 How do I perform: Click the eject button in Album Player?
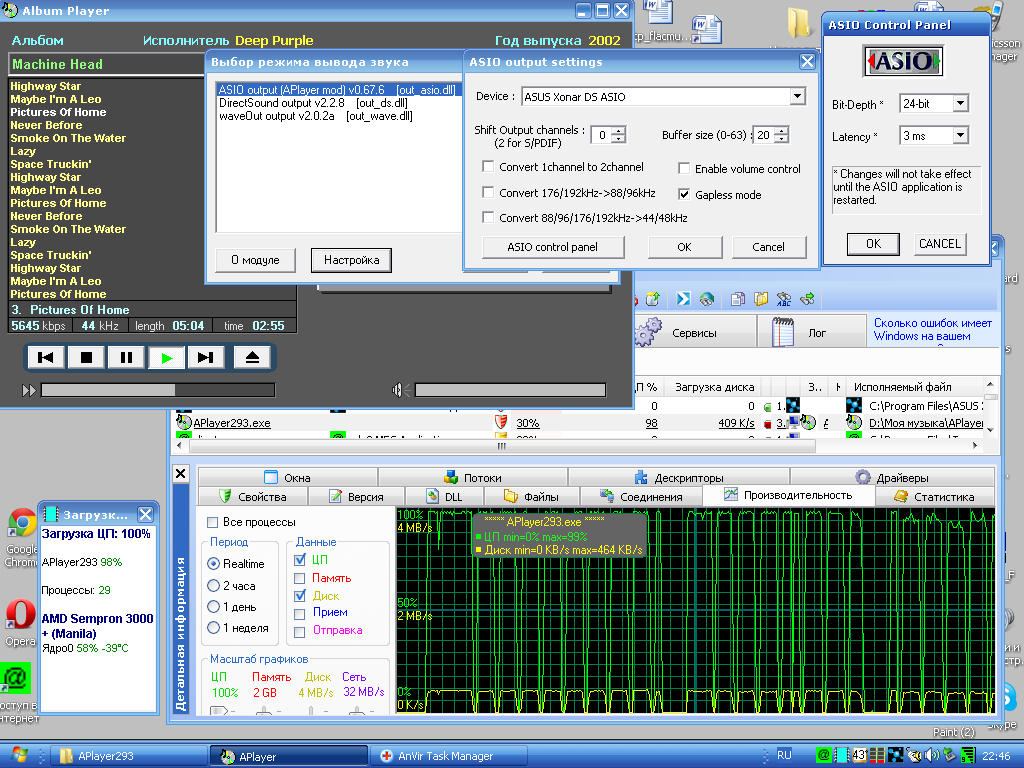click(x=252, y=357)
